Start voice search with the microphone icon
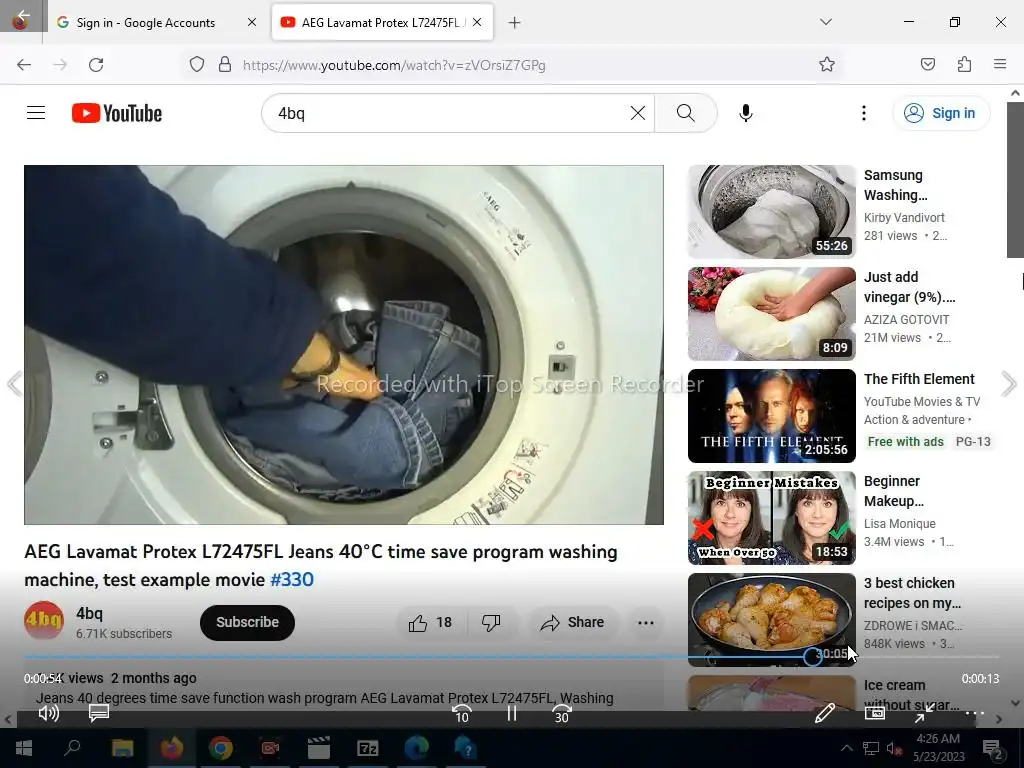This screenshot has height=768, width=1024. point(746,113)
